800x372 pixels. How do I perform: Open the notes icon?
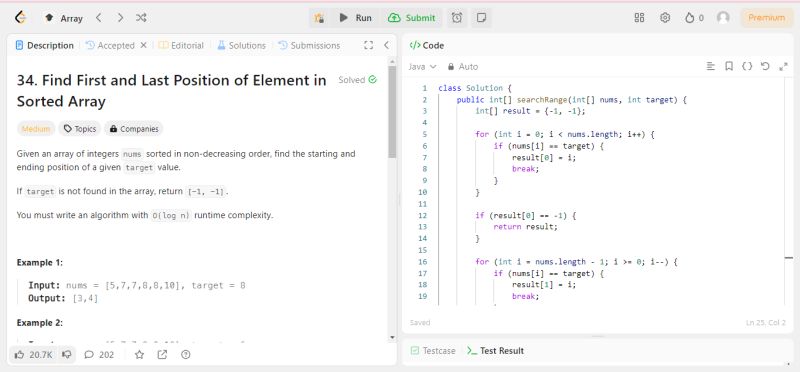481,18
